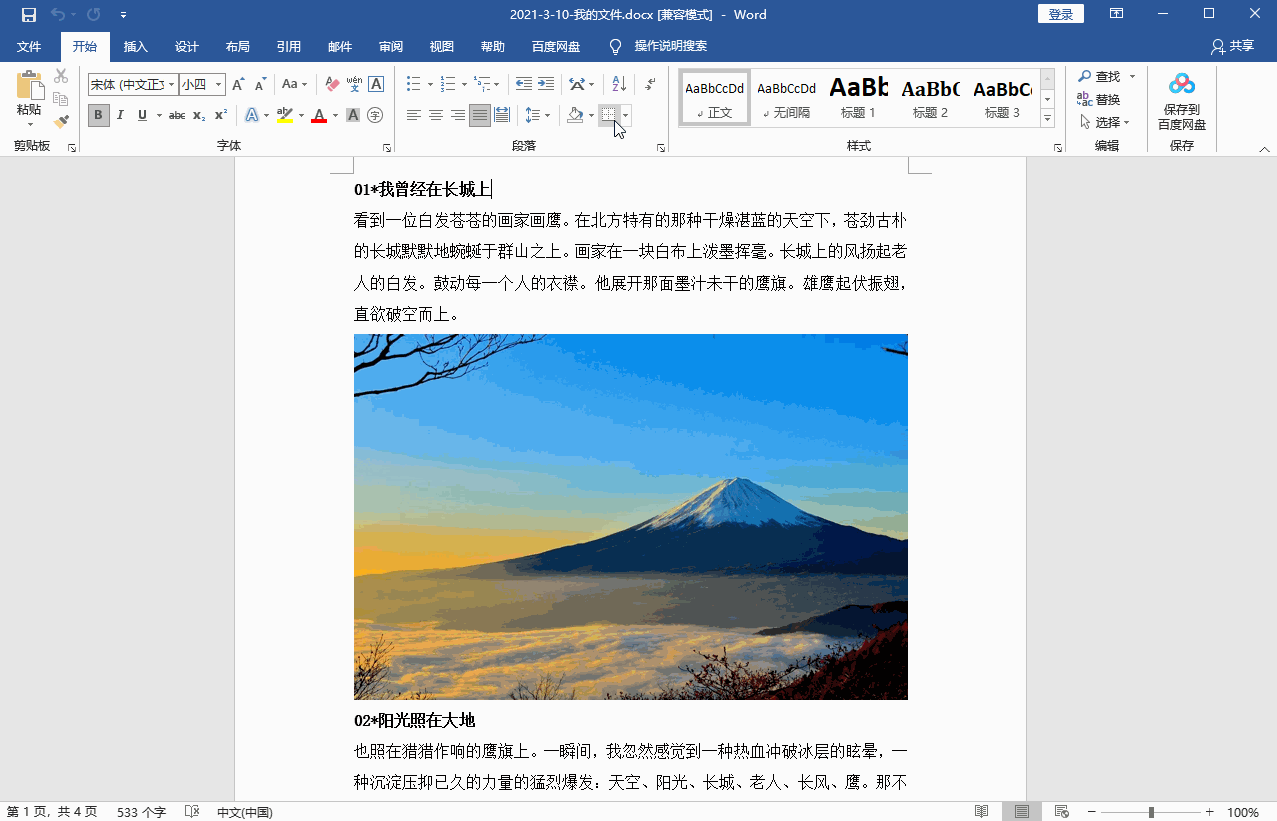Open the text highlight color tool
1277x821 pixels.
(285, 115)
